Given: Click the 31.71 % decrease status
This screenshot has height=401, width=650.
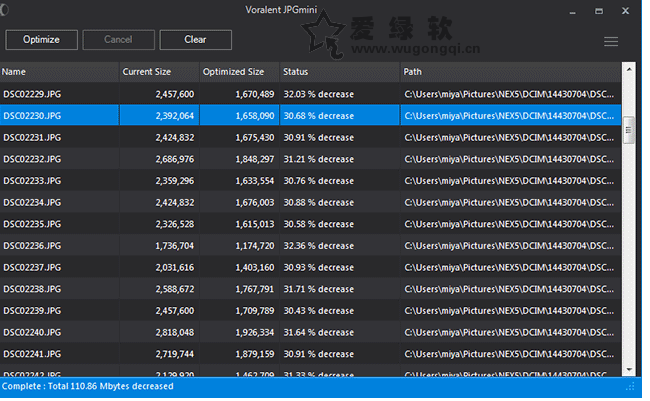Looking at the screenshot, I should click(319, 289).
